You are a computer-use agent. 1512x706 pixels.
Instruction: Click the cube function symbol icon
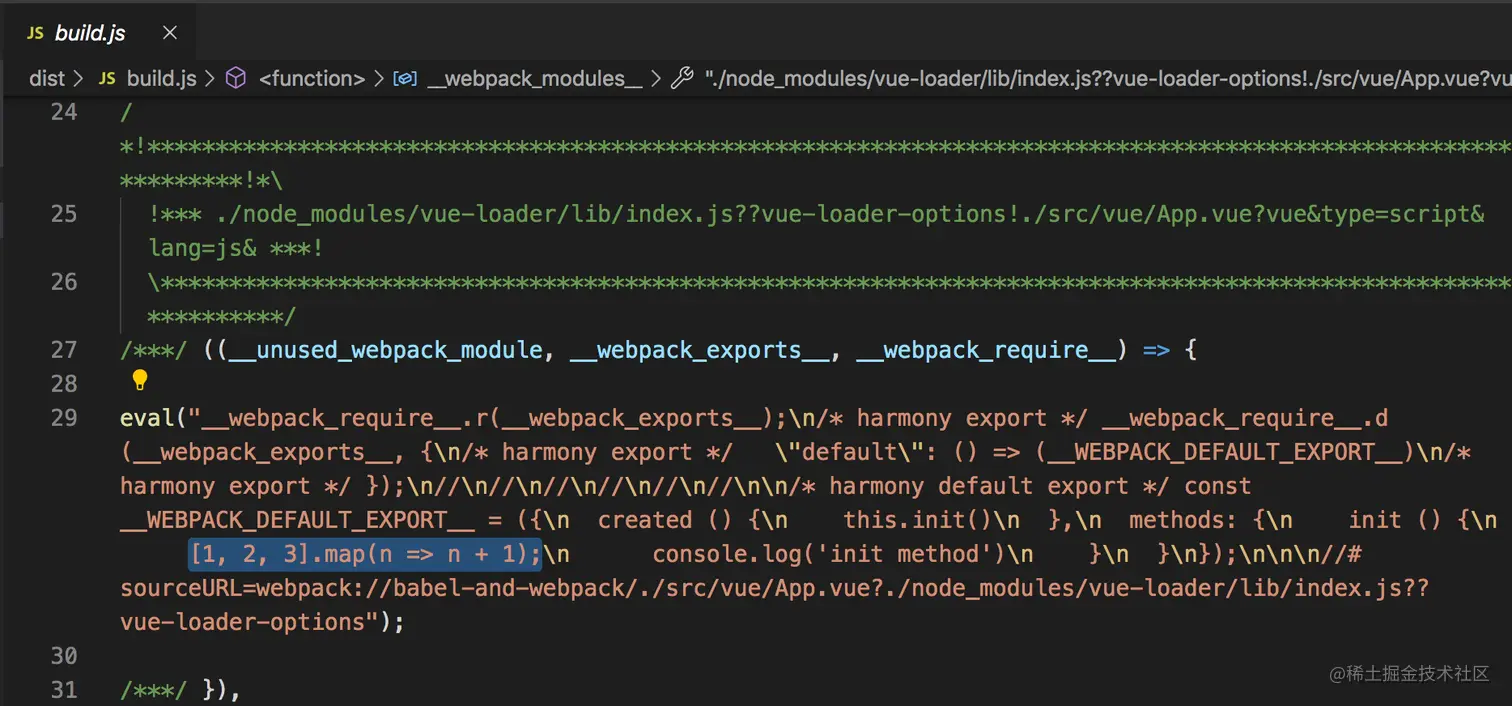pos(236,78)
